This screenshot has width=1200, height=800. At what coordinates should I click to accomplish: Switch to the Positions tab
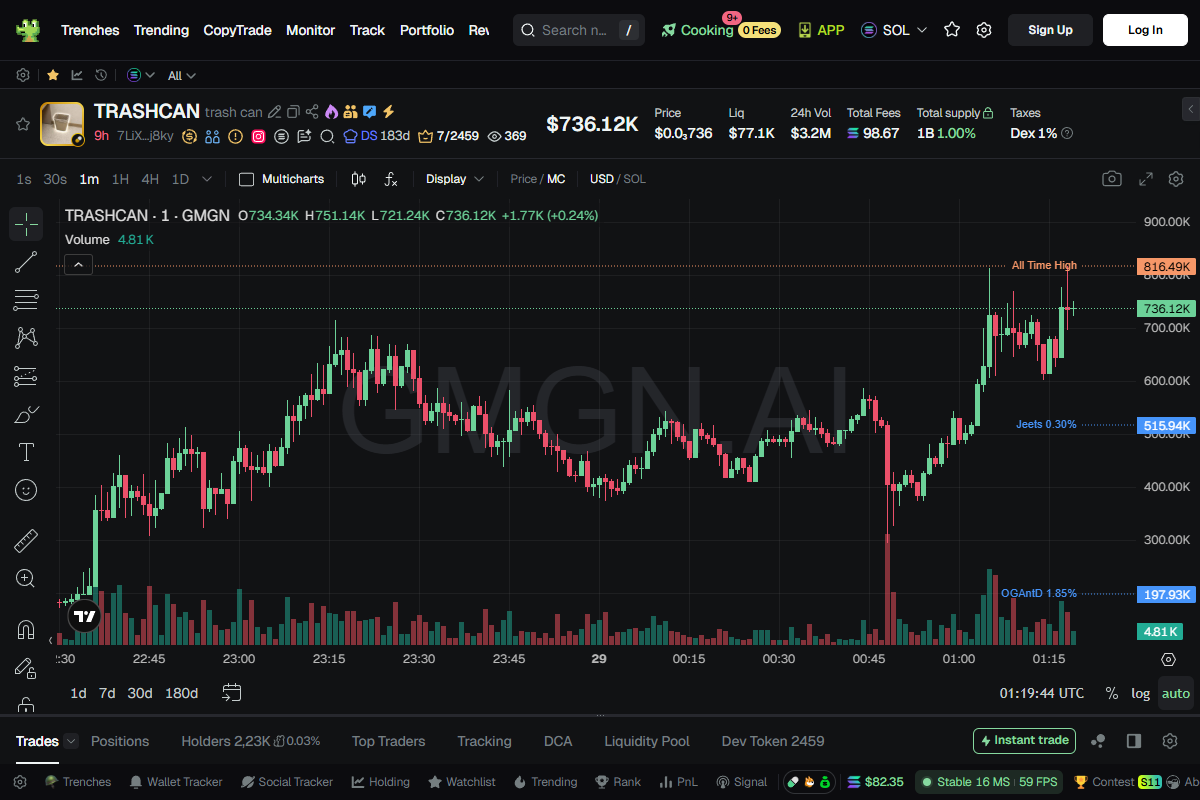pos(120,741)
